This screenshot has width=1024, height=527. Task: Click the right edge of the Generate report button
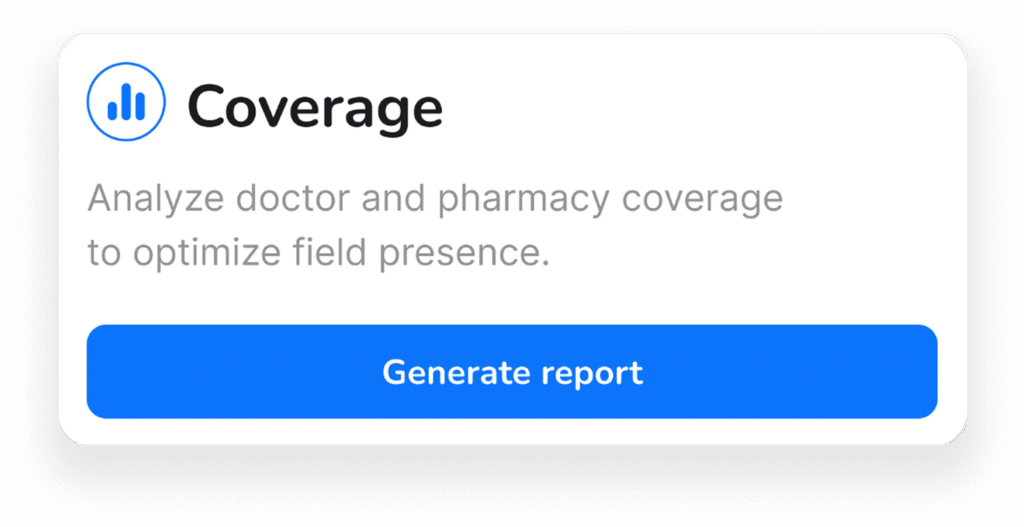[927, 372]
